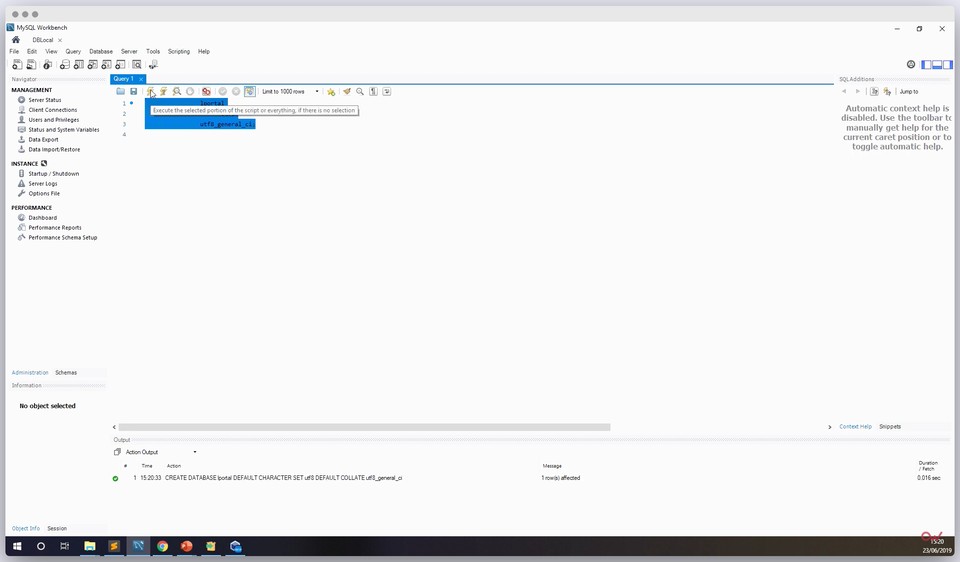
Task: Toggle automatic context help in SQL Additions
Action: 887,91
